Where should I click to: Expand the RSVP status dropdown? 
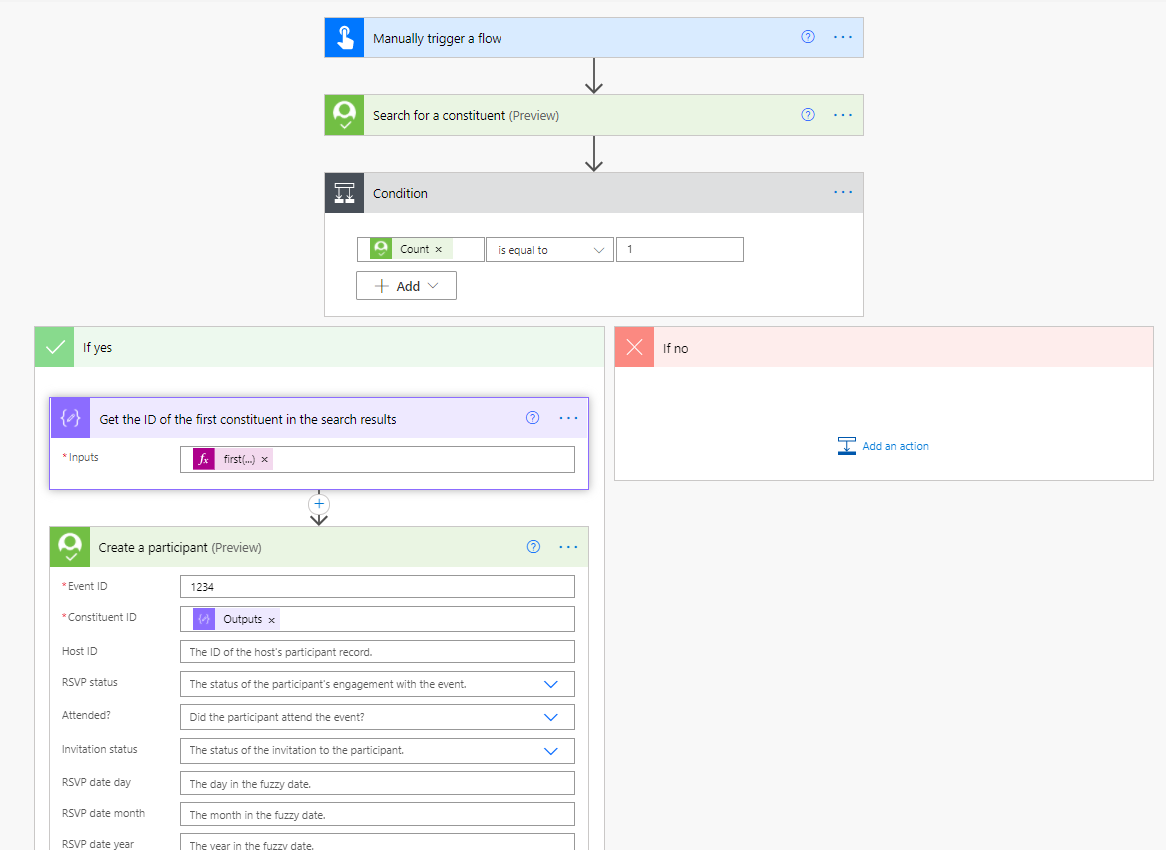click(550, 684)
